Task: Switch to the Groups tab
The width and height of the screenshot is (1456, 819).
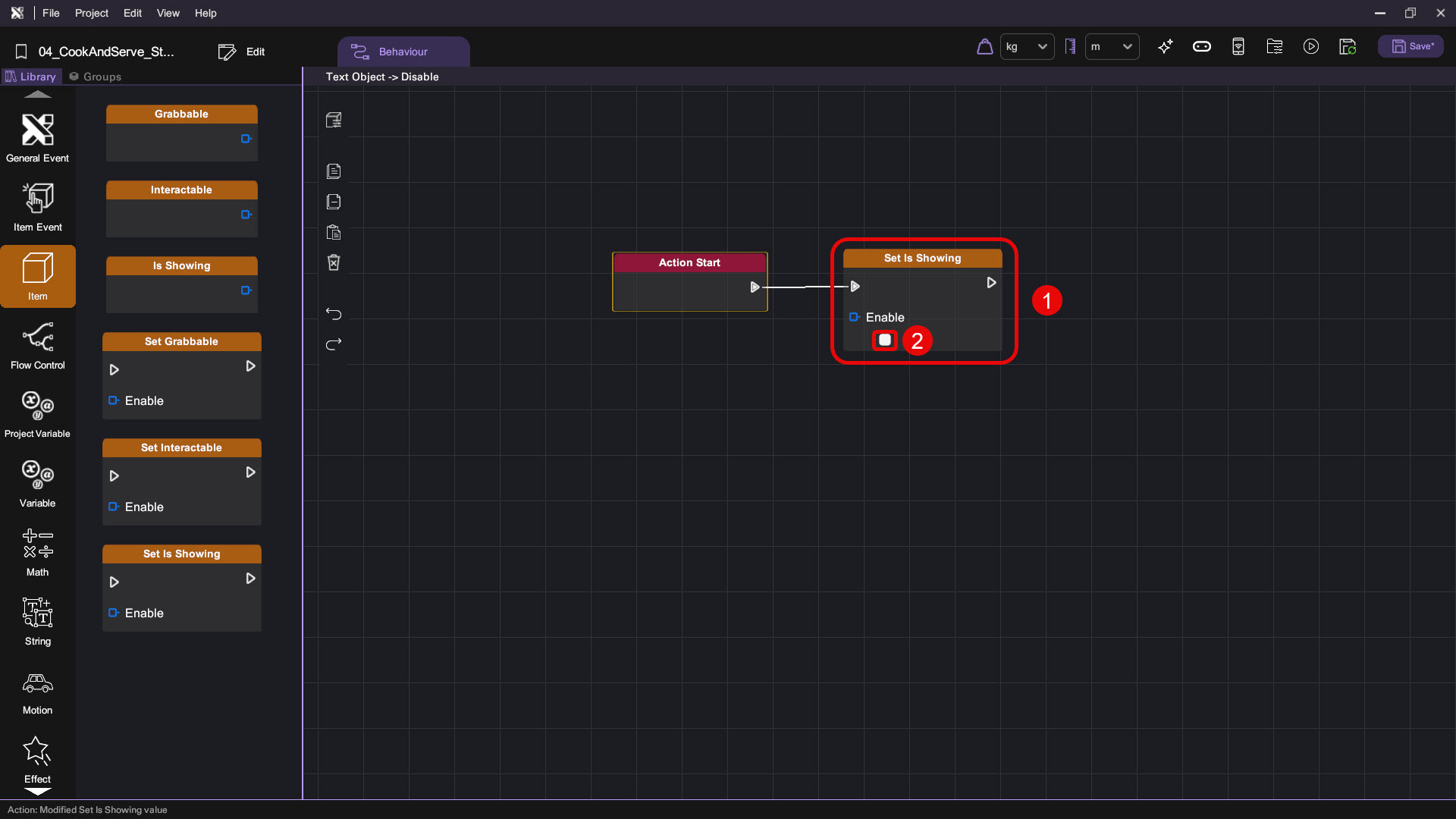Action: [x=96, y=77]
